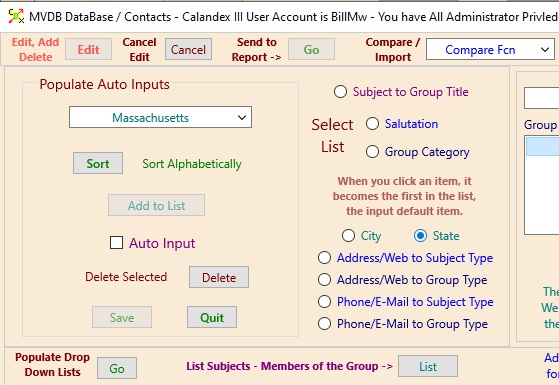
Task: Choose Subject to Group Title option
Action: coord(340,92)
